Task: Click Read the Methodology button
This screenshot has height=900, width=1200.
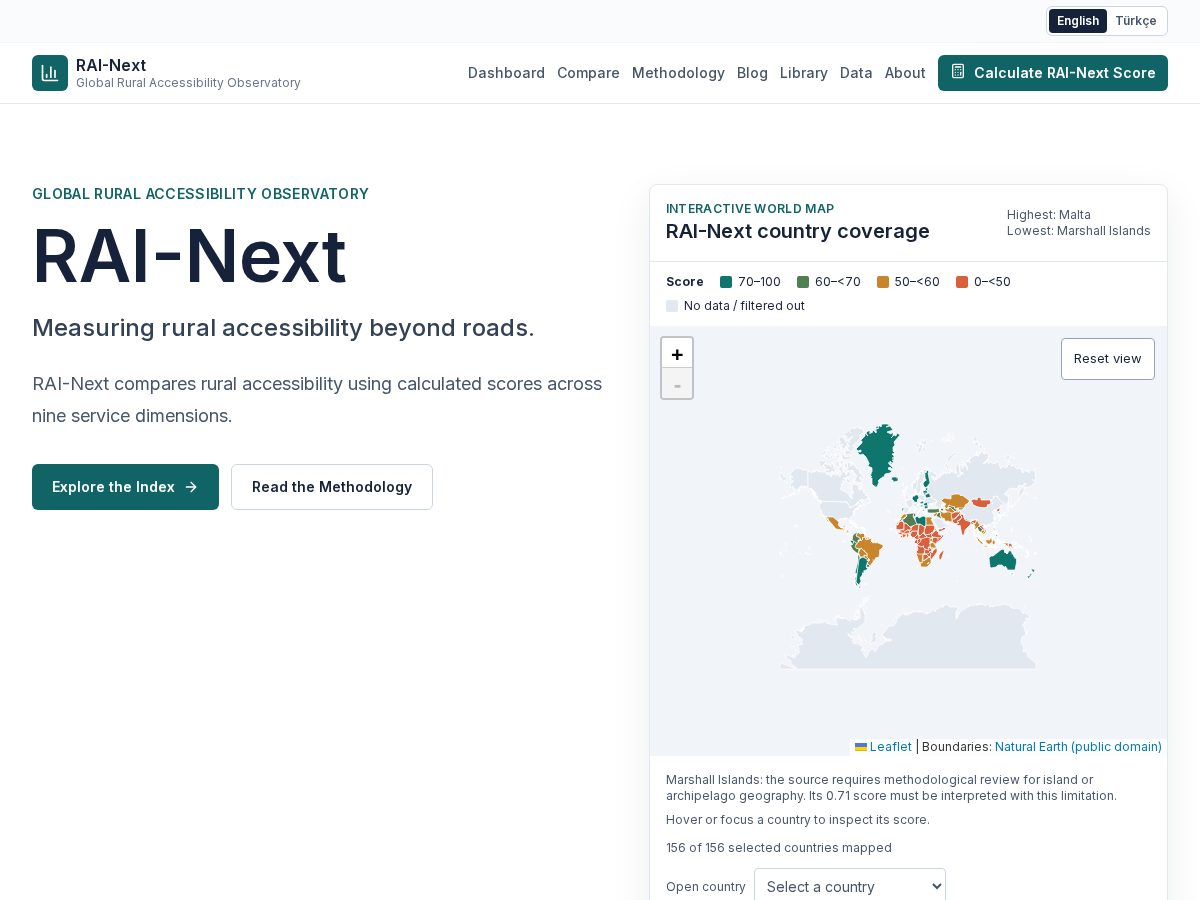Action: click(x=332, y=487)
